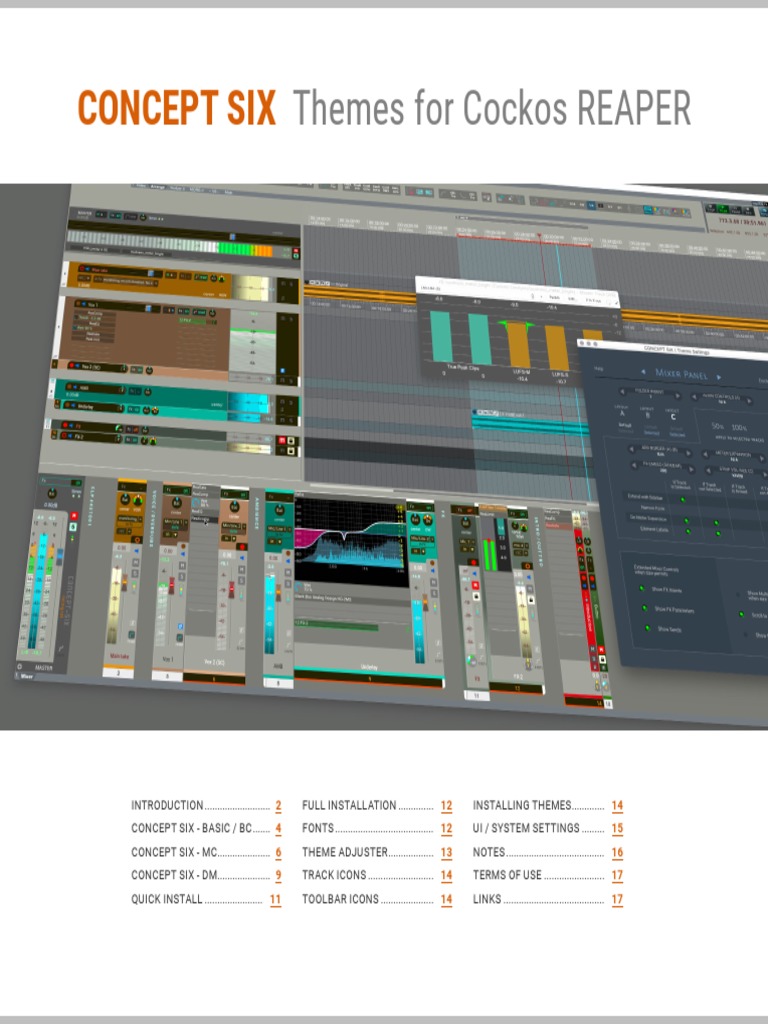Click the 100% button in Theme Settings
768x1024 pixels.
(739, 428)
